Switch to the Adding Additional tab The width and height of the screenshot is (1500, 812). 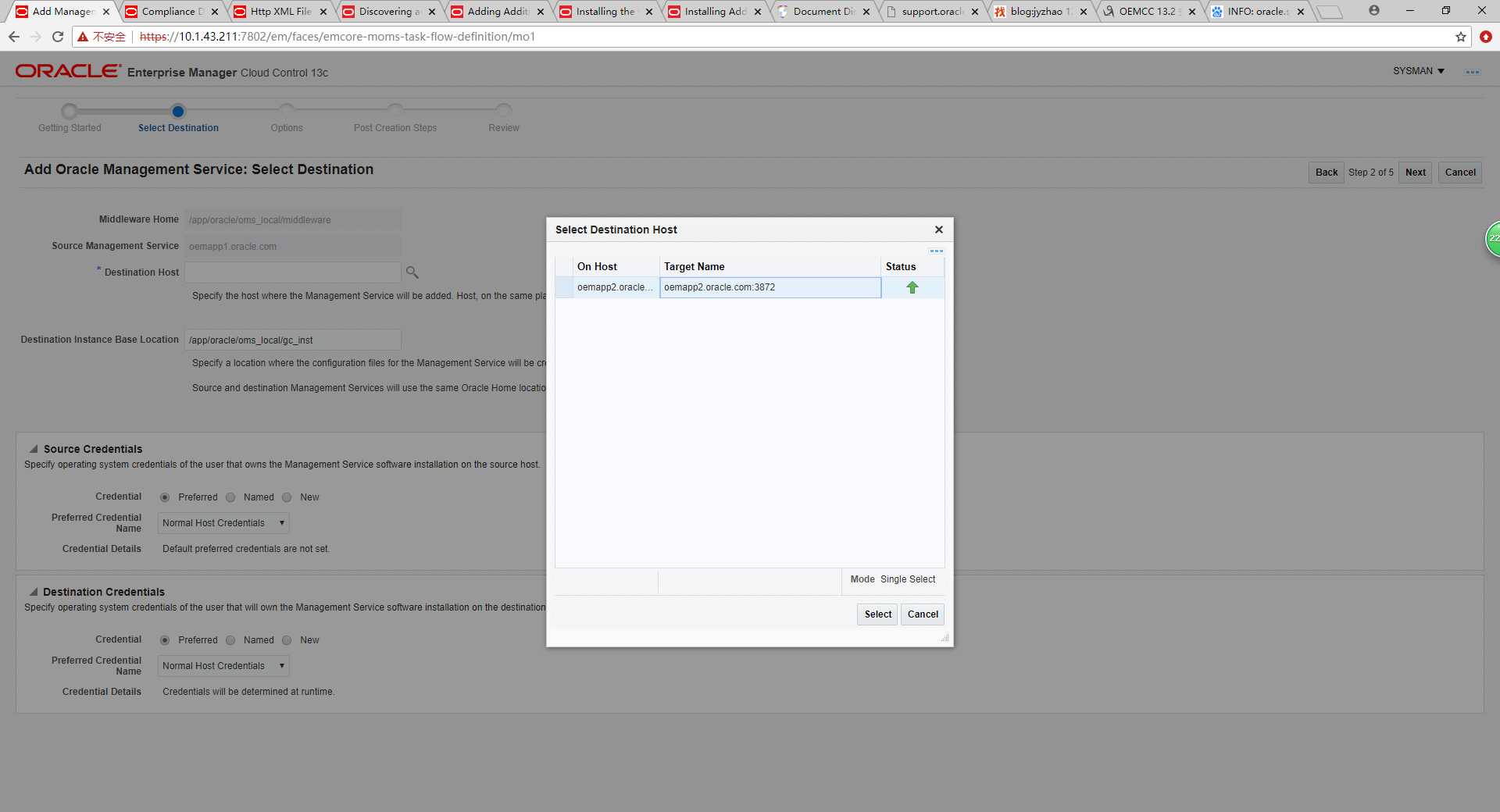[x=498, y=12]
